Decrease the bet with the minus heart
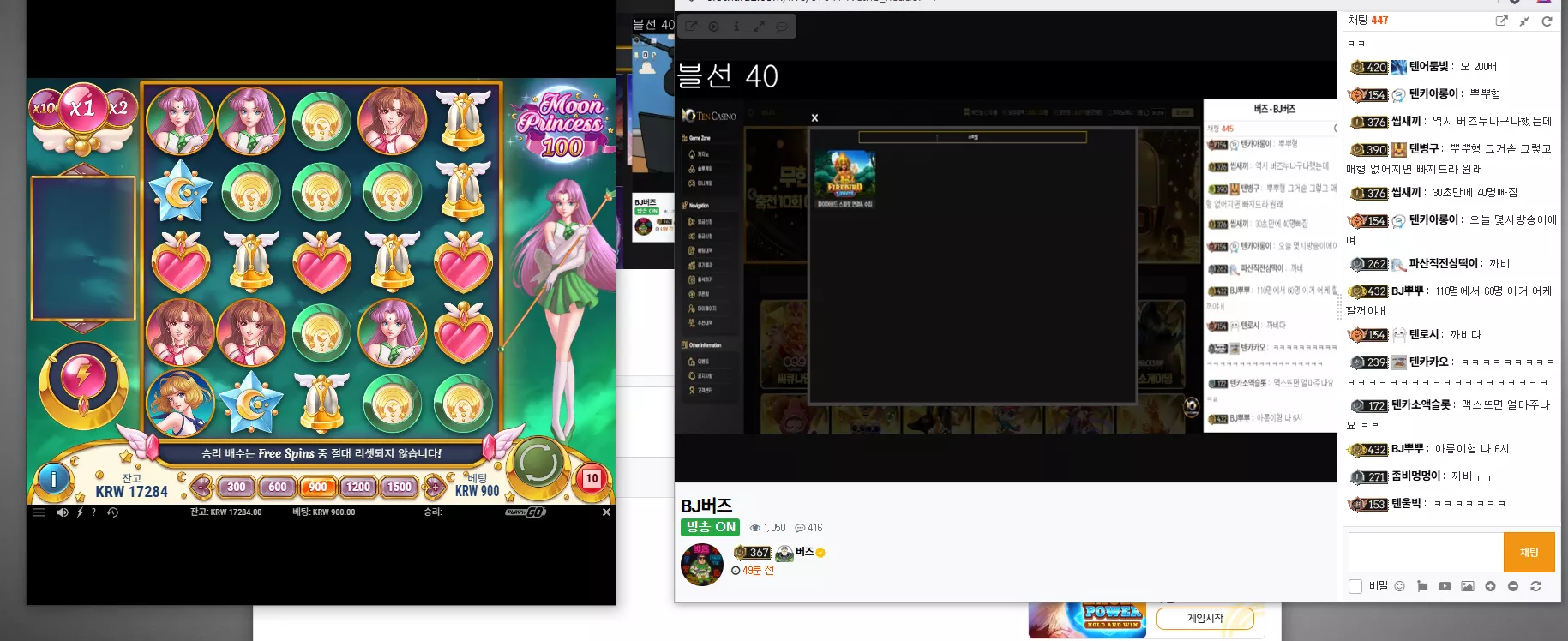Viewport: 1568px width, 641px height. [201, 487]
